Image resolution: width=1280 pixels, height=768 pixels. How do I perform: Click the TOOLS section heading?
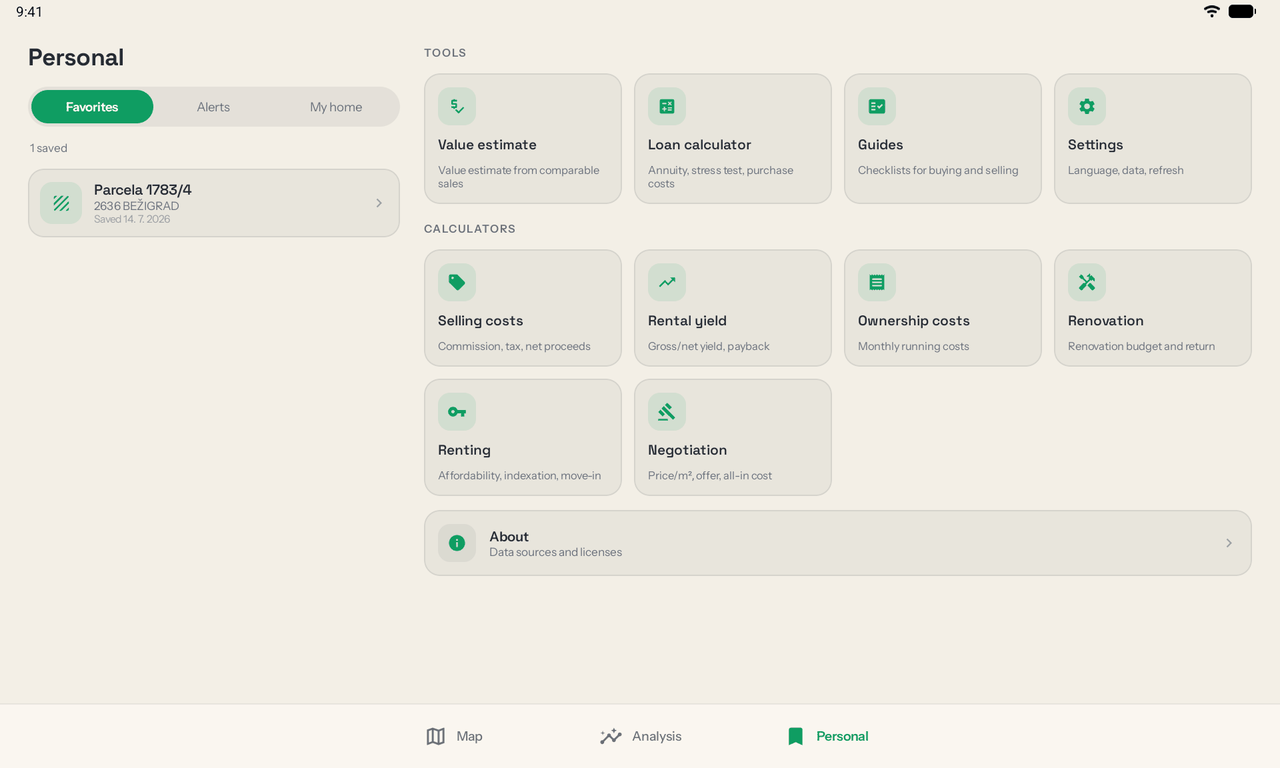point(445,53)
